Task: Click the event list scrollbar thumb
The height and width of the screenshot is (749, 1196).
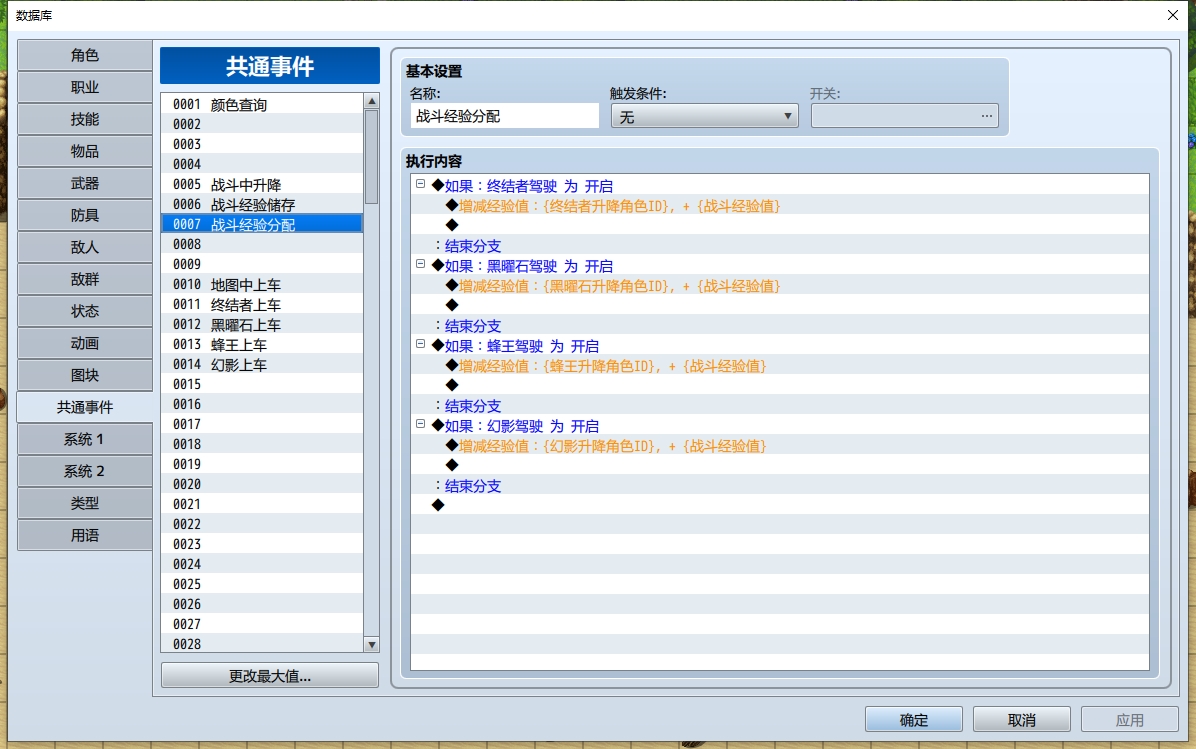Action: click(x=371, y=157)
